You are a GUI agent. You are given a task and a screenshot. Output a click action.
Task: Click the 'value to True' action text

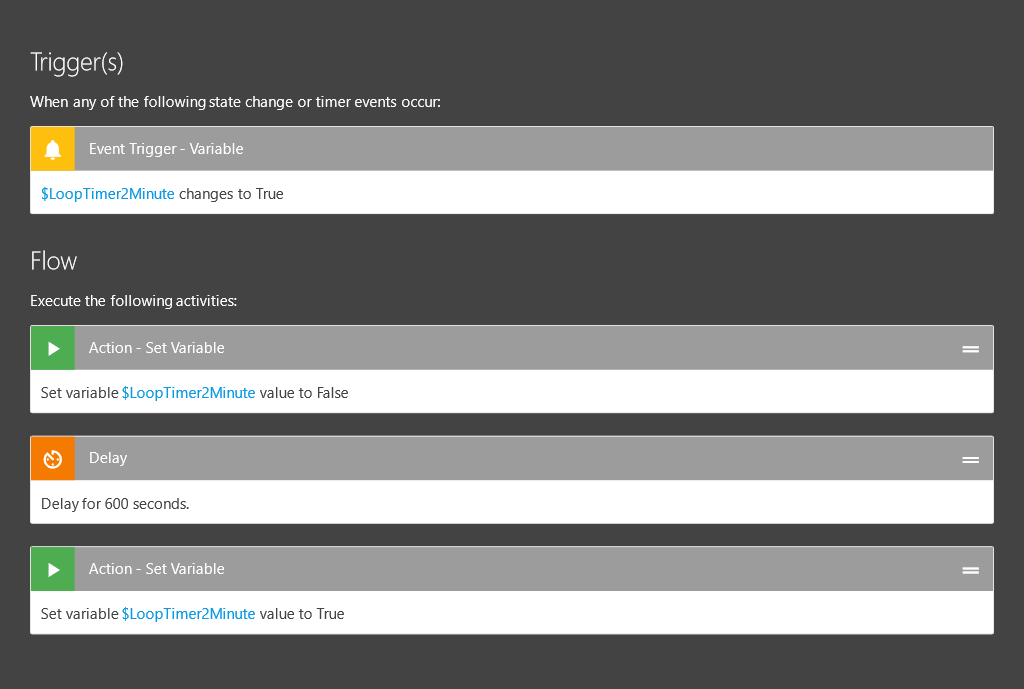click(303, 613)
